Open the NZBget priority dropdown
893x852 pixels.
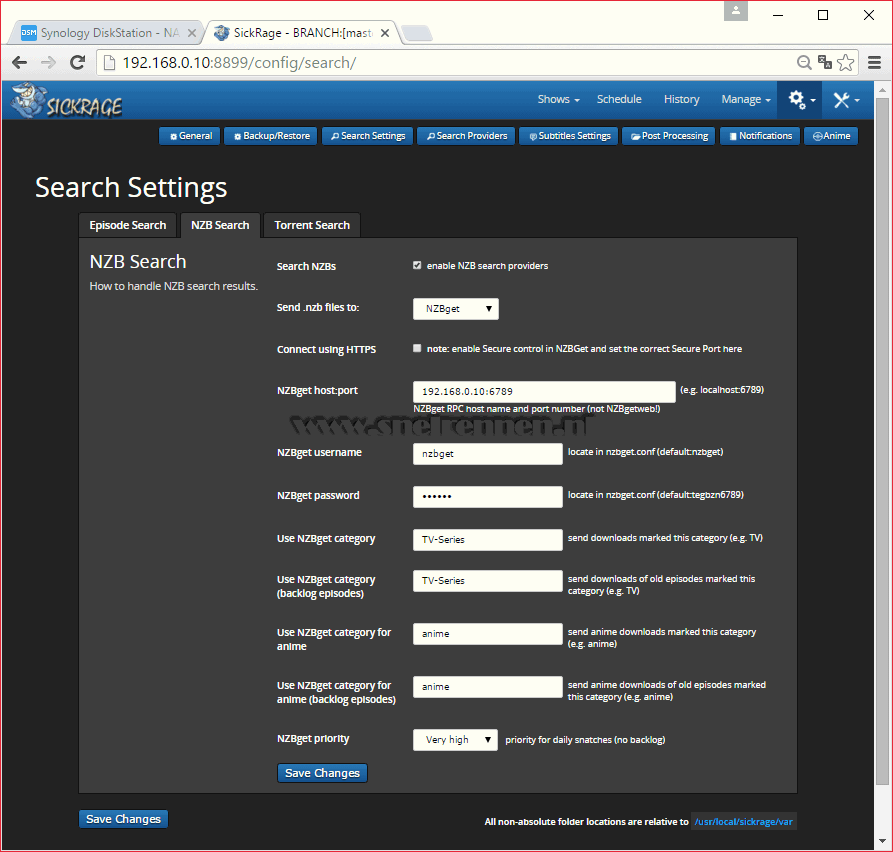455,740
